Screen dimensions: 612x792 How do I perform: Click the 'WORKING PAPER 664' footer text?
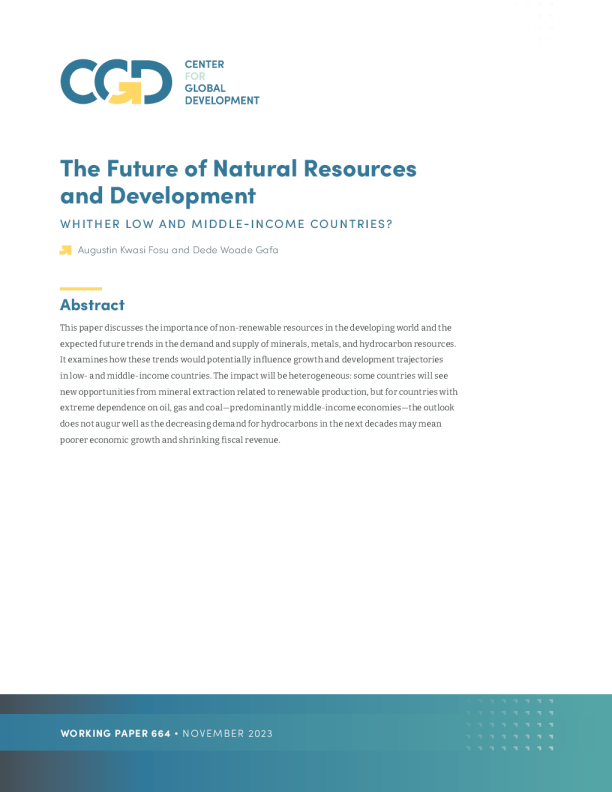[116, 733]
